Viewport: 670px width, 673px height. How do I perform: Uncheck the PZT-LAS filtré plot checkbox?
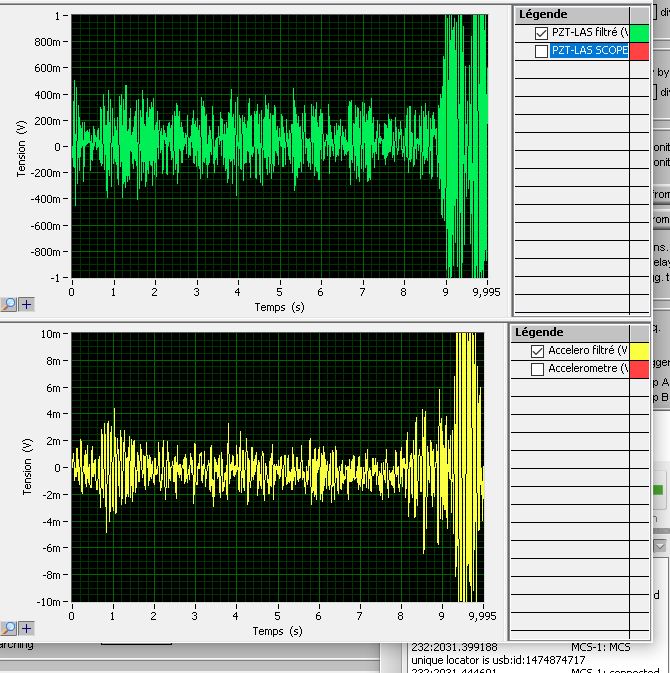541,33
